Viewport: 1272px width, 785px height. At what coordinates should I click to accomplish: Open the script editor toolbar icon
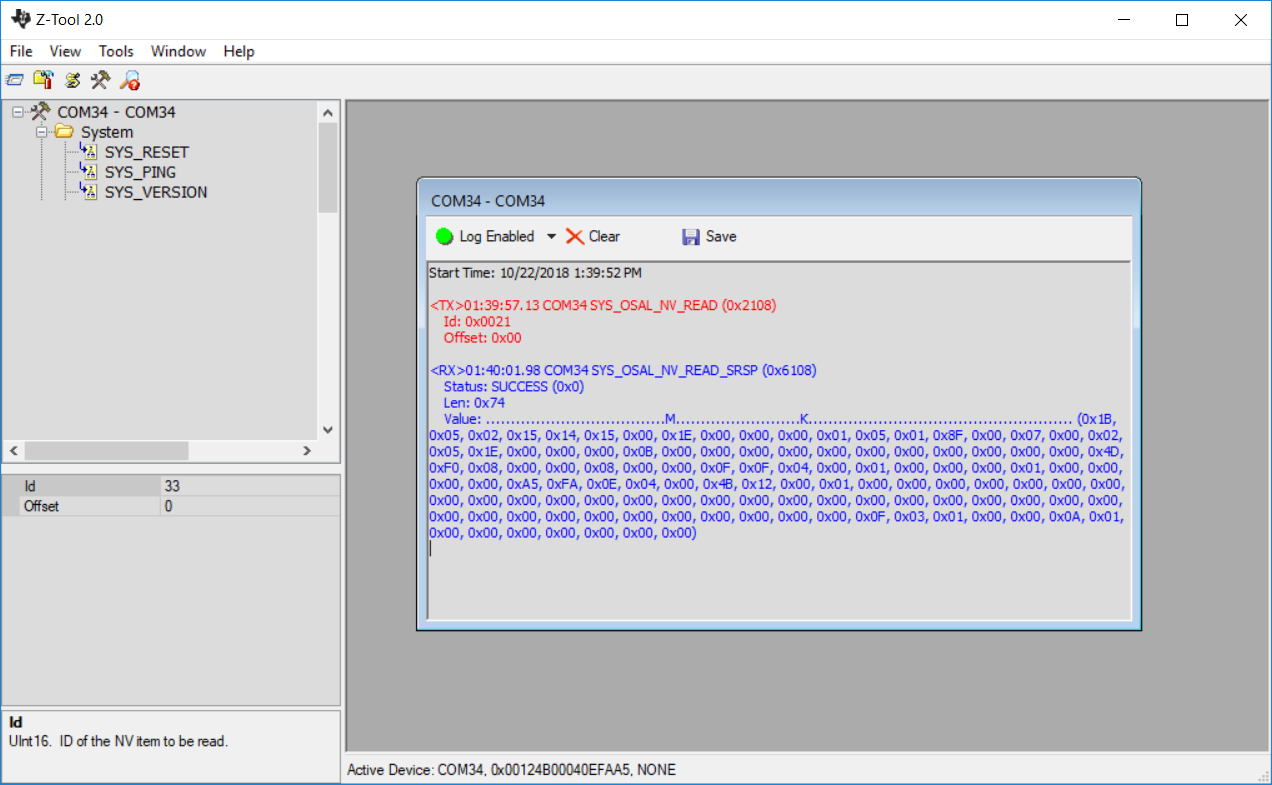click(x=72, y=79)
